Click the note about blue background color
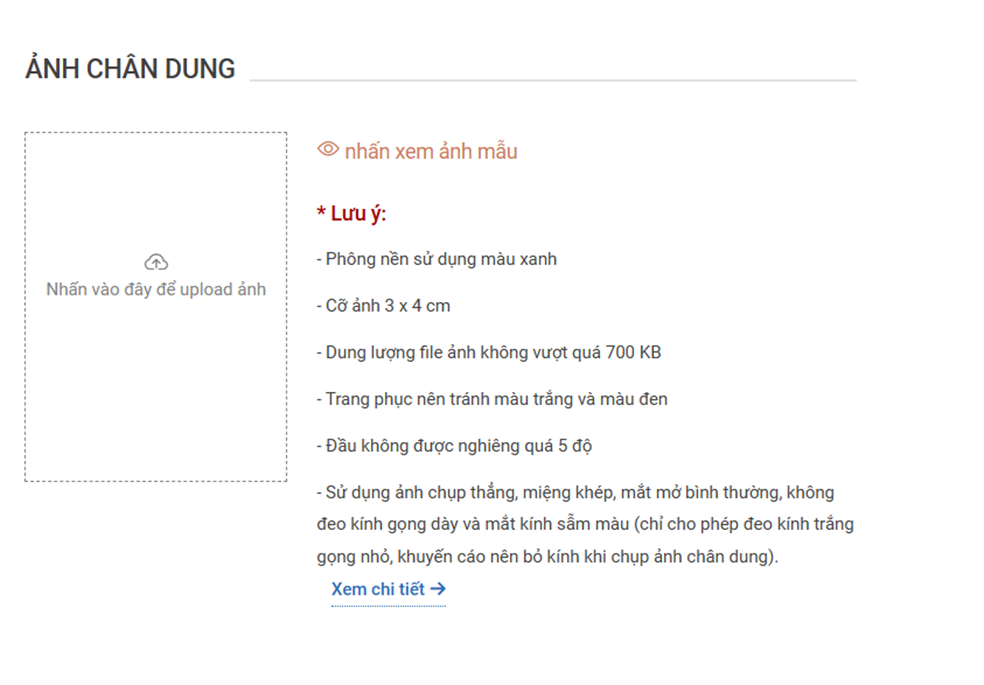The image size is (984, 685). tap(441, 260)
